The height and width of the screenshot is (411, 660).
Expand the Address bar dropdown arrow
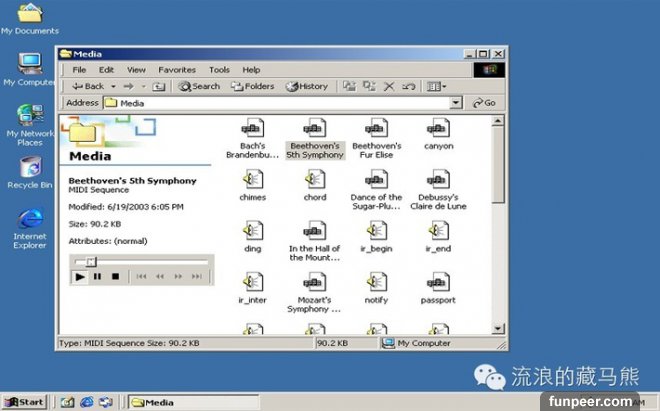[456, 103]
